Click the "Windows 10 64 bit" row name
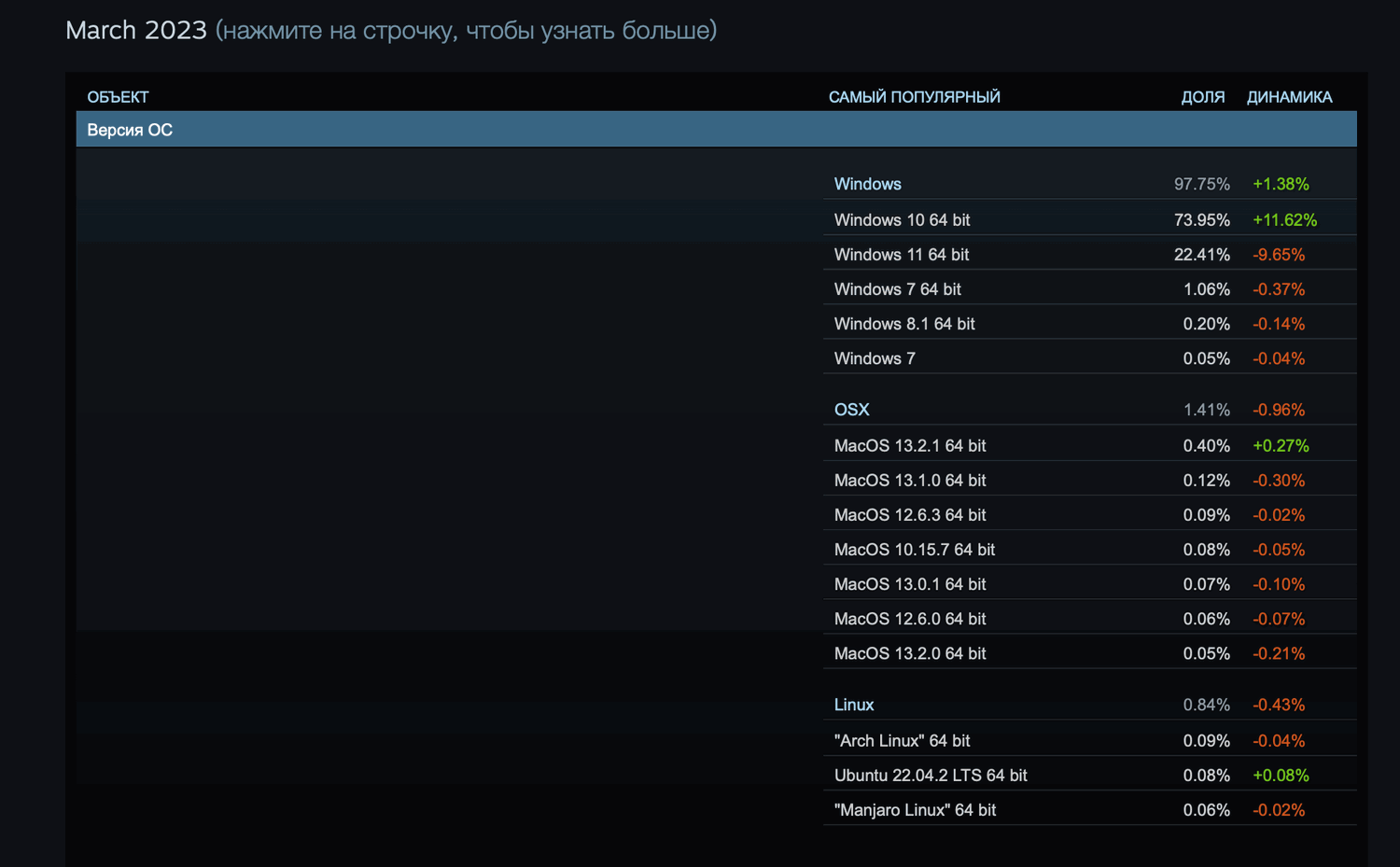 [x=903, y=220]
